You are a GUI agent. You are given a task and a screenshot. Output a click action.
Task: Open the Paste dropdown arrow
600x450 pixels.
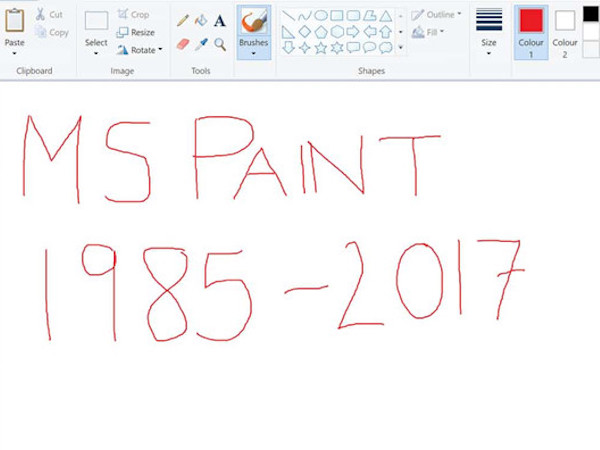(x=15, y=53)
